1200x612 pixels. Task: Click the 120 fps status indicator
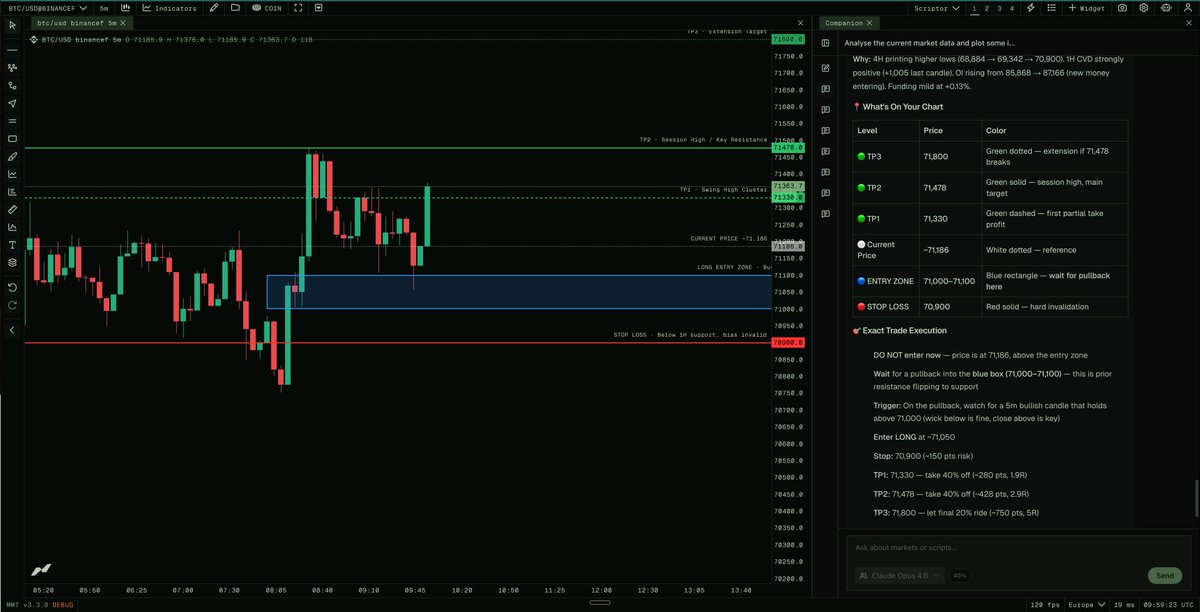(x=1043, y=605)
